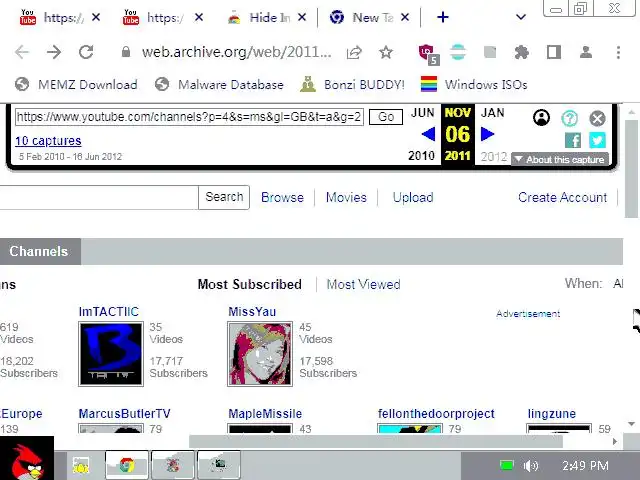This screenshot has width=640, height=480.
Task: Open the tab search chevron
Action: click(520, 17)
